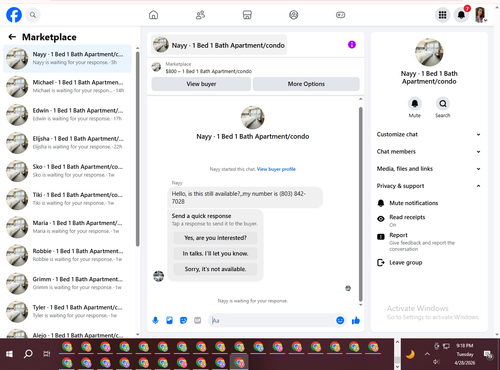Choose a GIF icon in composer
Screen dimensions: 500x370
(198, 320)
